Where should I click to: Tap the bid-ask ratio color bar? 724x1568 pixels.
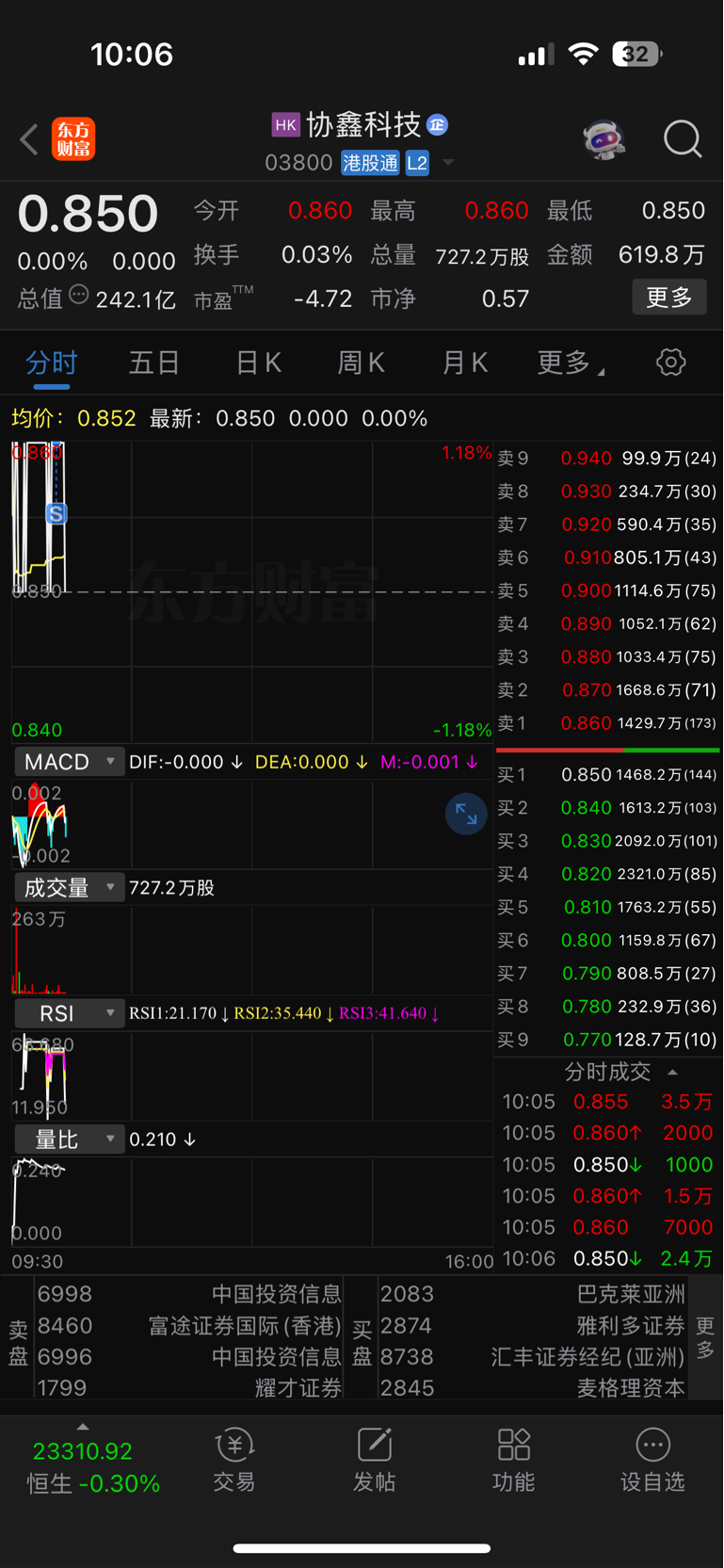pos(607,751)
